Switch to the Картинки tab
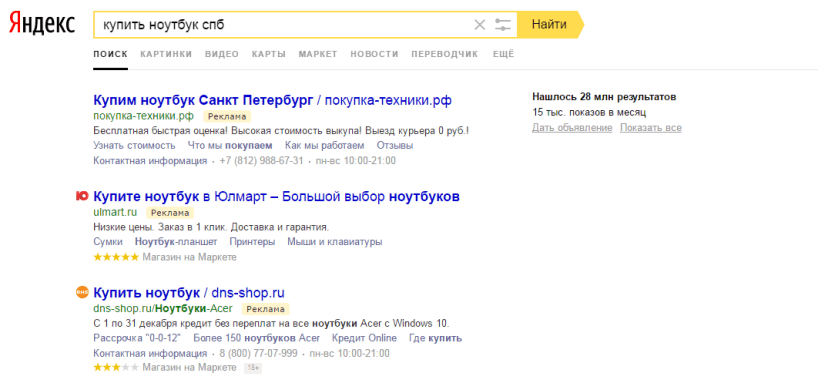This screenshot has height=383, width=818. click(x=166, y=54)
